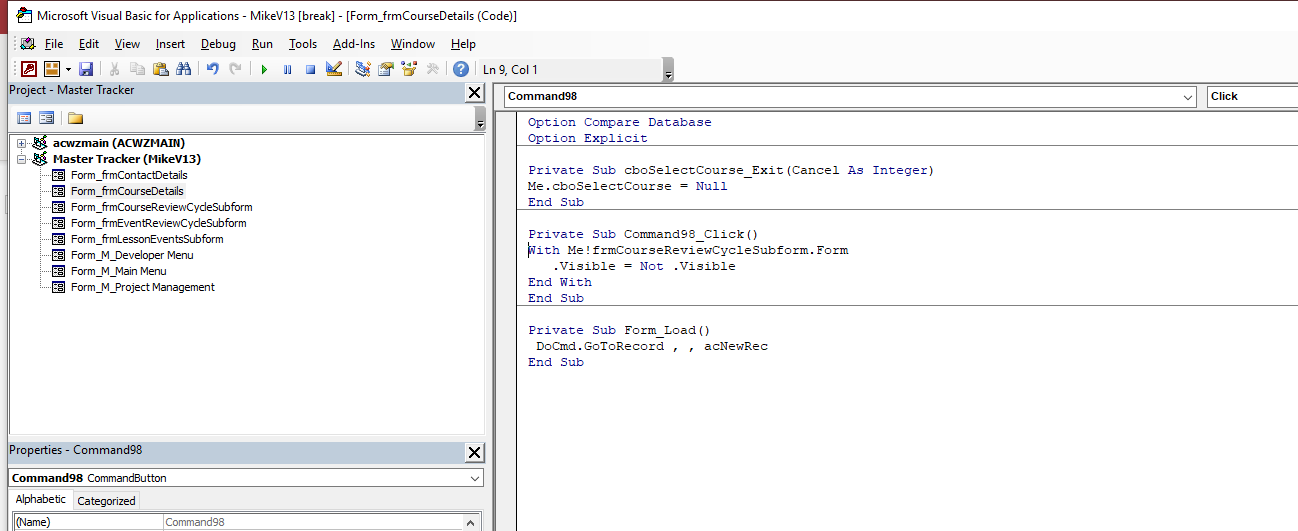
Task: Open the Add-Ins menu
Action: point(354,44)
